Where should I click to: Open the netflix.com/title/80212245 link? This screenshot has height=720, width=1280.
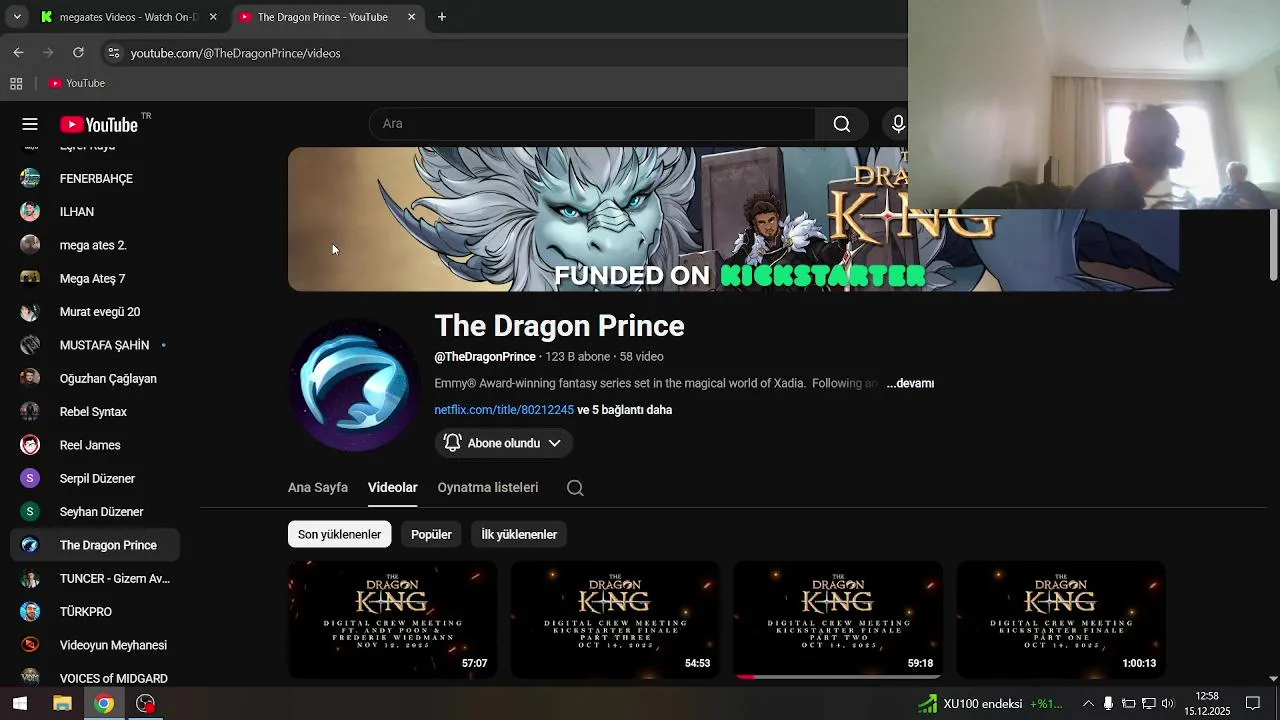tap(504, 410)
